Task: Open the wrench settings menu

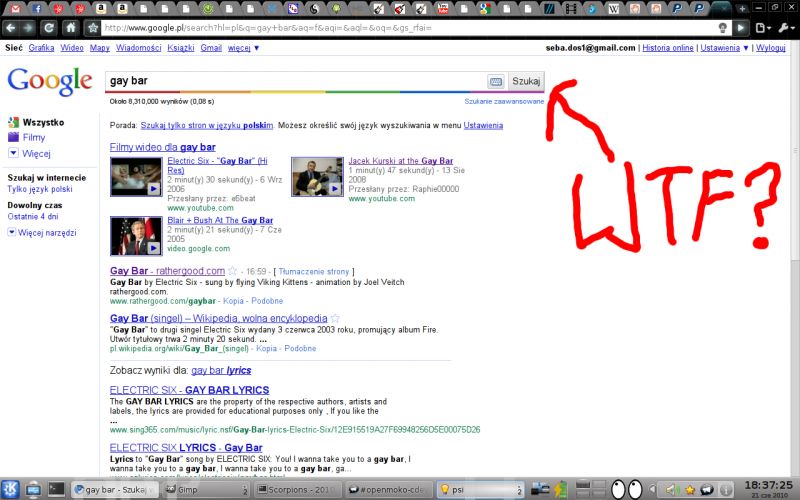Action: 785,28
